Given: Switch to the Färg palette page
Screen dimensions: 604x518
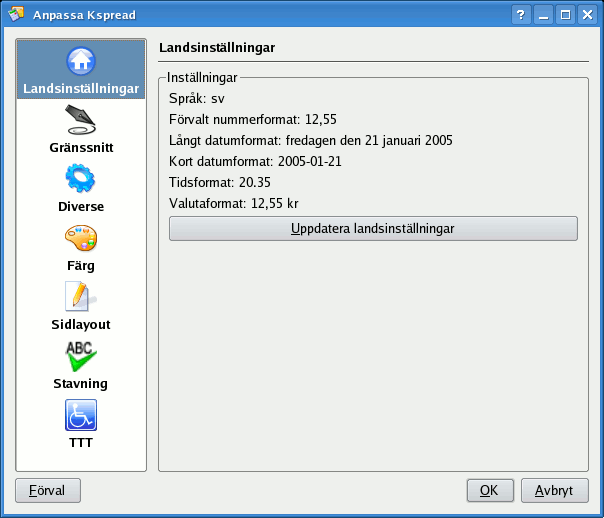Looking at the screenshot, I should tap(81, 239).
